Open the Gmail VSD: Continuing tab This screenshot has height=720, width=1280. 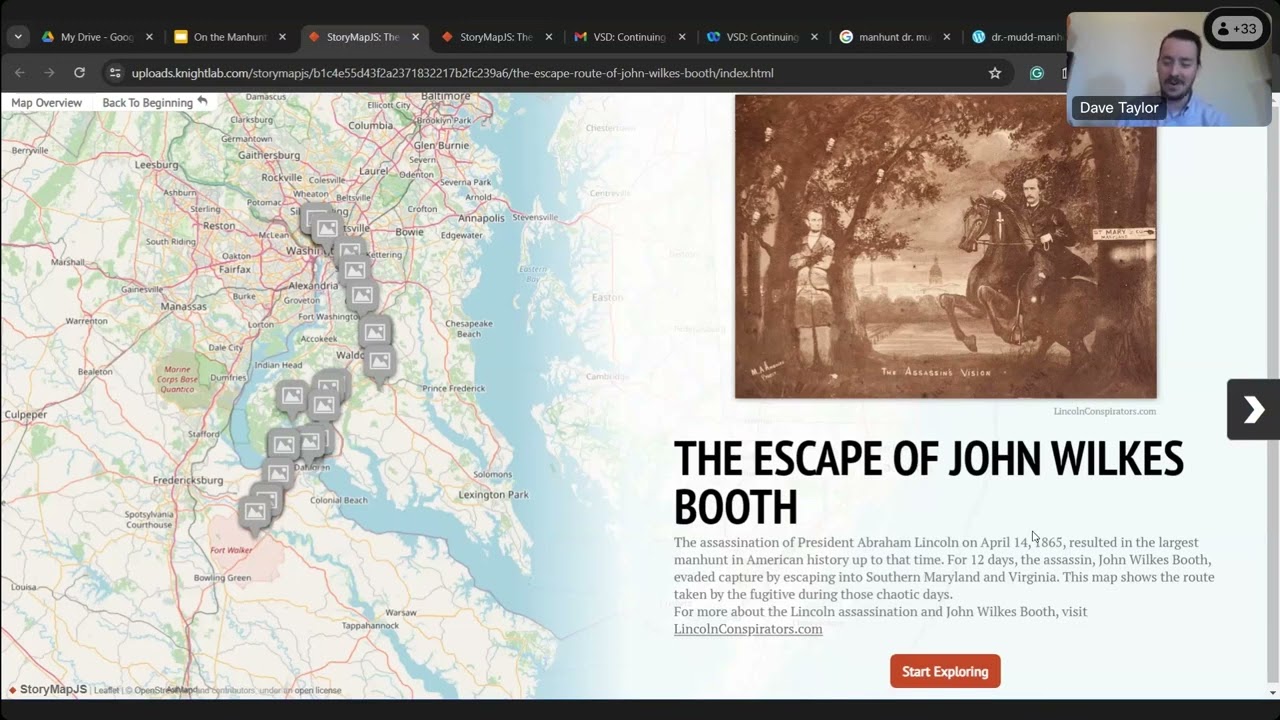point(629,37)
